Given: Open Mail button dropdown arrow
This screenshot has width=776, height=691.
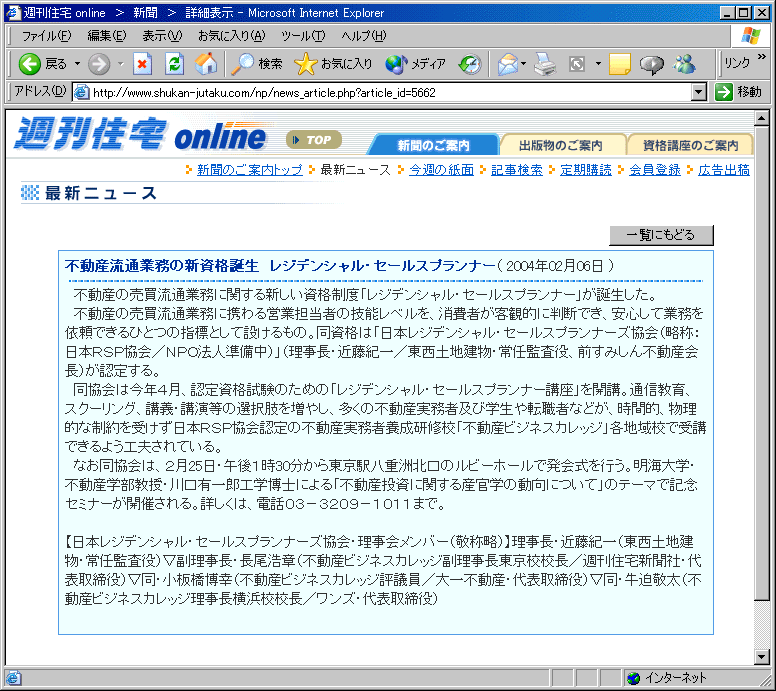Looking at the screenshot, I should tap(524, 64).
